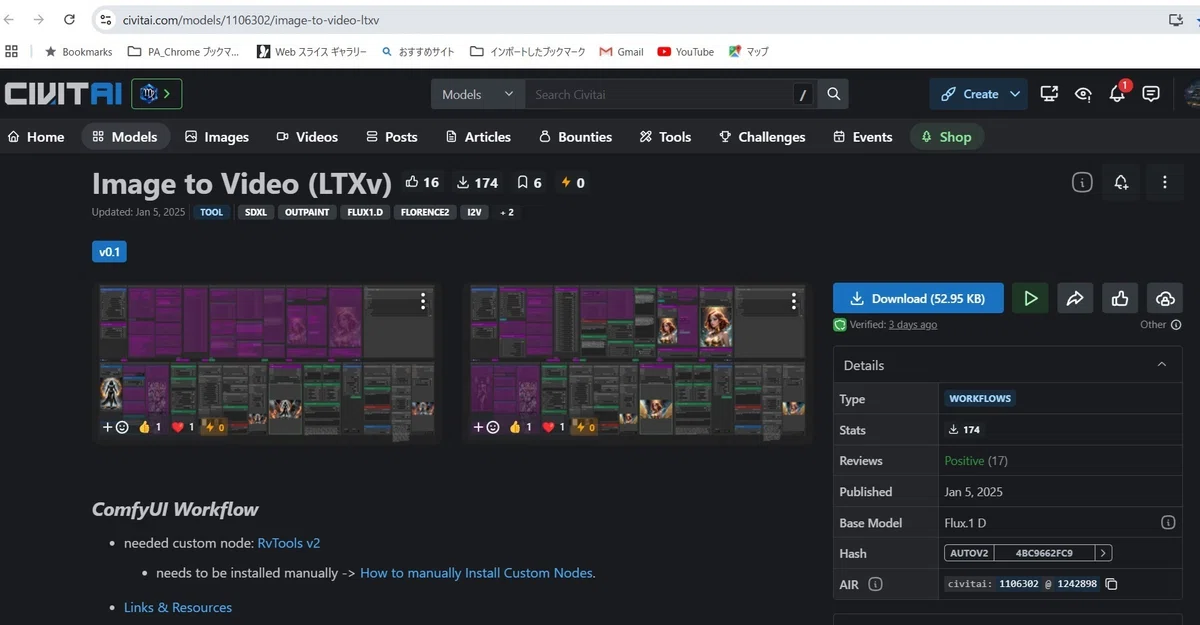Open the Models search category dropdown
This screenshot has width=1200, height=625.
[478, 94]
